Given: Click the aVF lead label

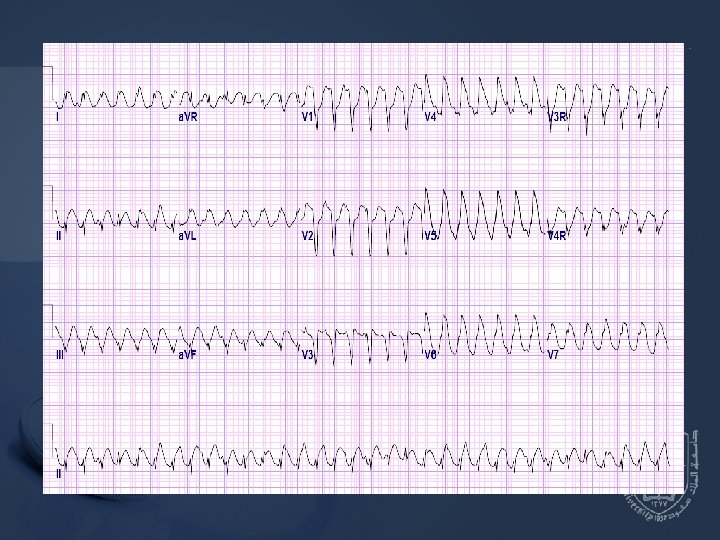Looking at the screenshot, I should (187, 355).
